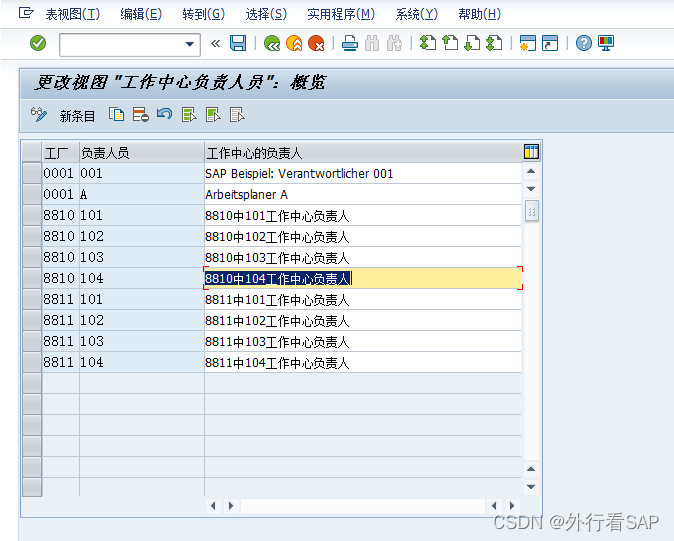Click the Find binoculars icon

372,43
